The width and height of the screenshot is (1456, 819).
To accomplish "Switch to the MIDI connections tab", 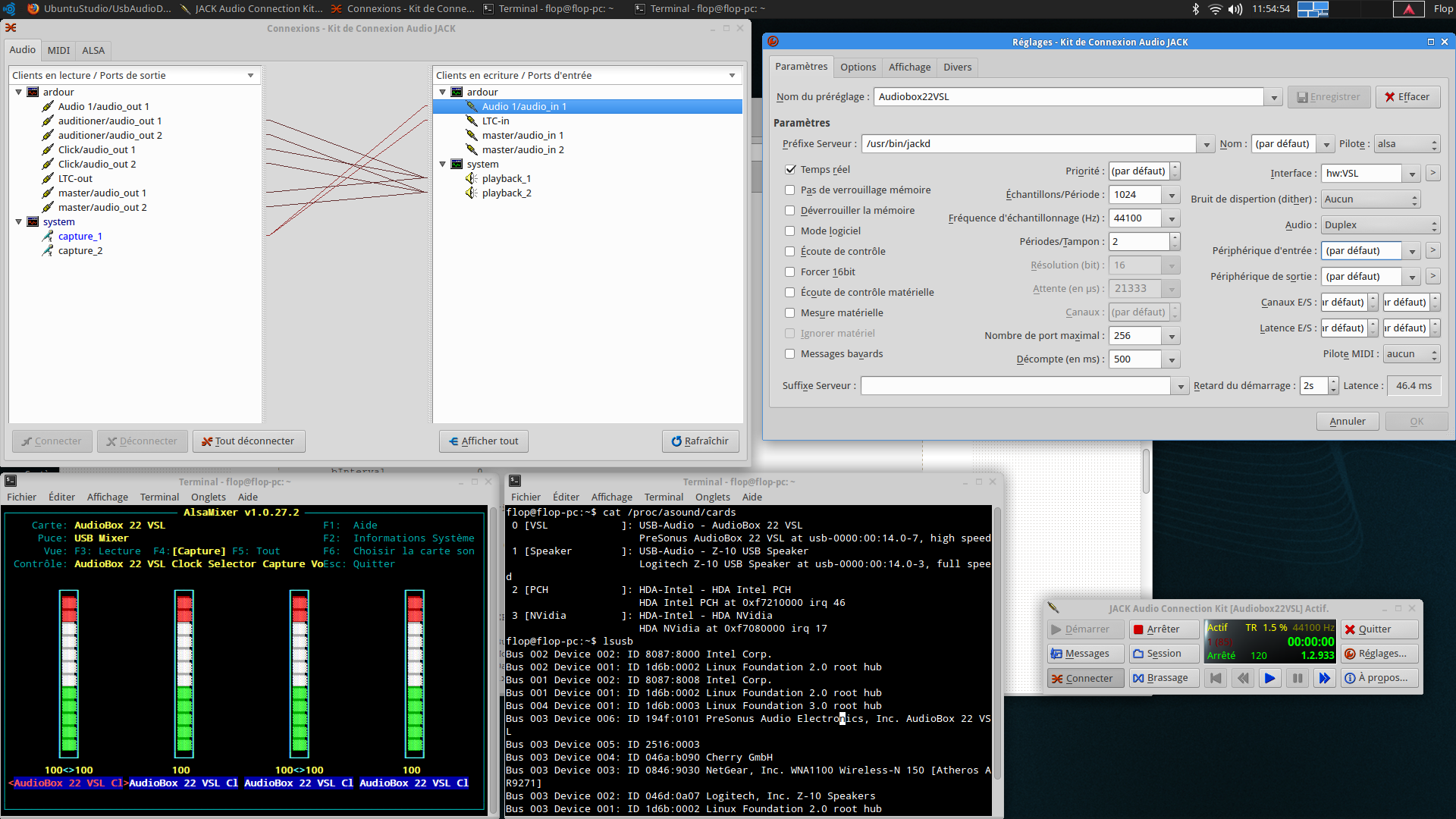I will [x=58, y=51].
